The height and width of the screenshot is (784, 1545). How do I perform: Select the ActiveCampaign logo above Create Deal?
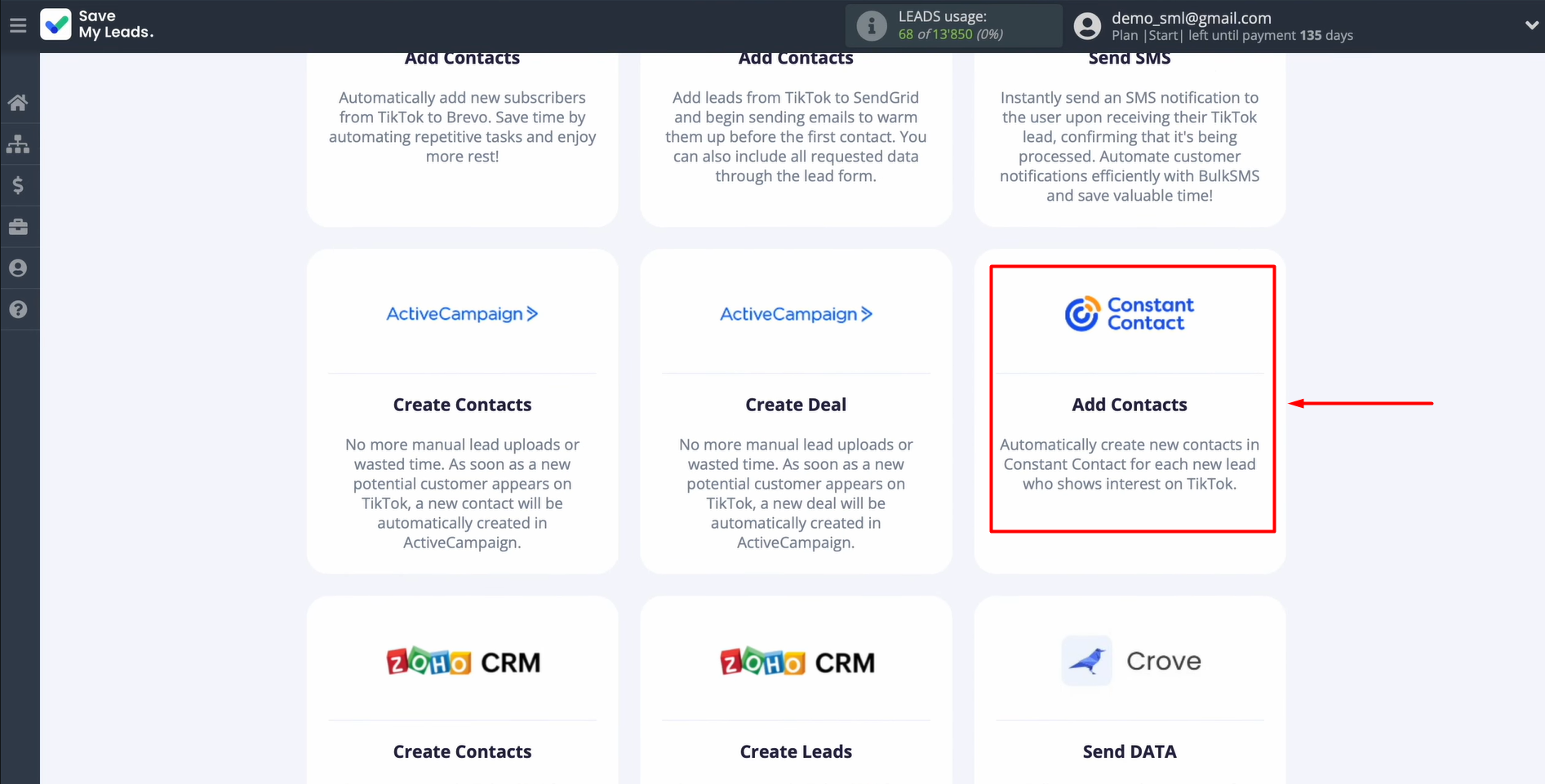coord(795,314)
